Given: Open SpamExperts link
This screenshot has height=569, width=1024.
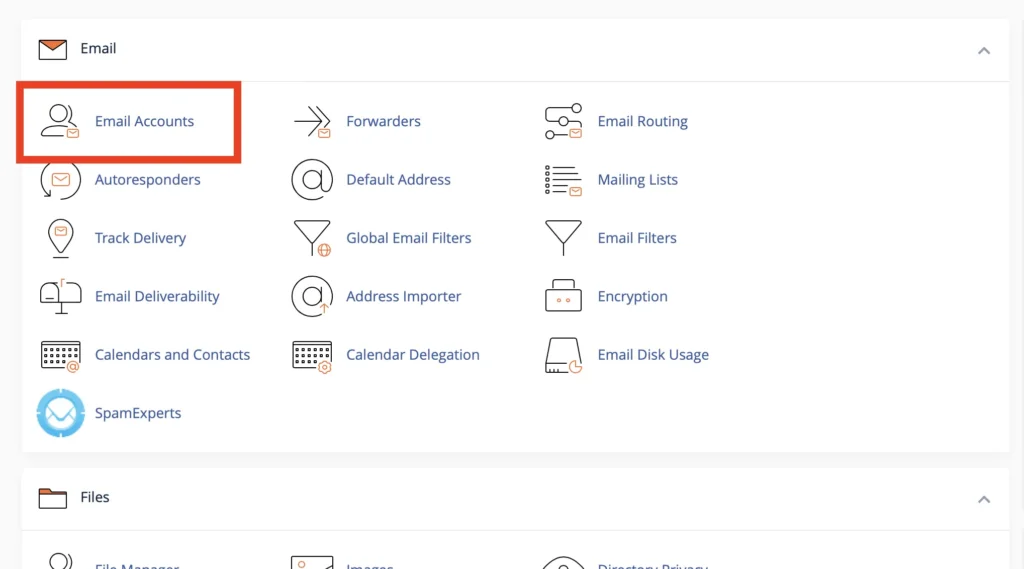Looking at the screenshot, I should click(138, 414).
